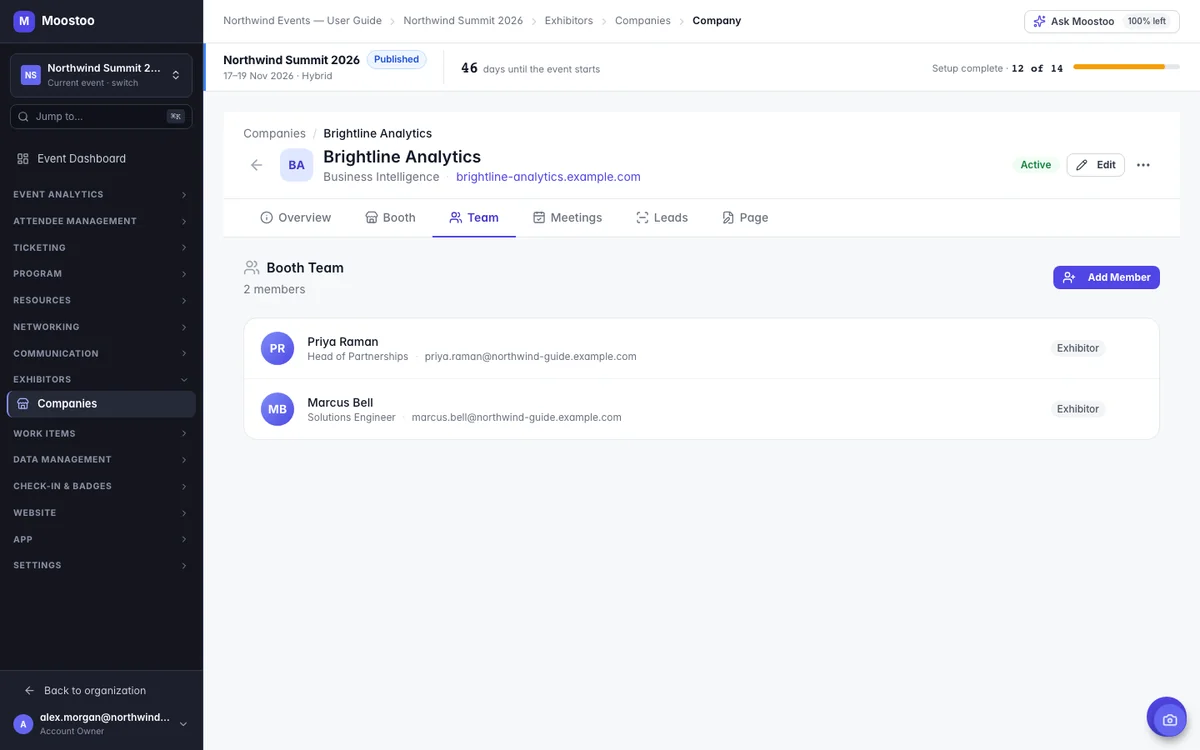The height and width of the screenshot is (750, 1200).
Task: Click the Exhibitor role tag for Priya Raman
Action: [x=1078, y=348]
